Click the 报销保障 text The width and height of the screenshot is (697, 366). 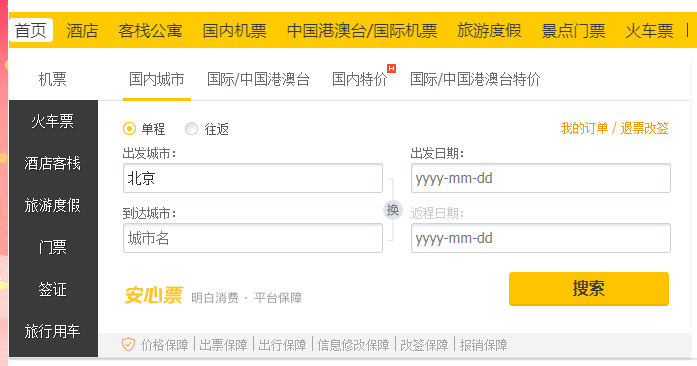(483, 345)
